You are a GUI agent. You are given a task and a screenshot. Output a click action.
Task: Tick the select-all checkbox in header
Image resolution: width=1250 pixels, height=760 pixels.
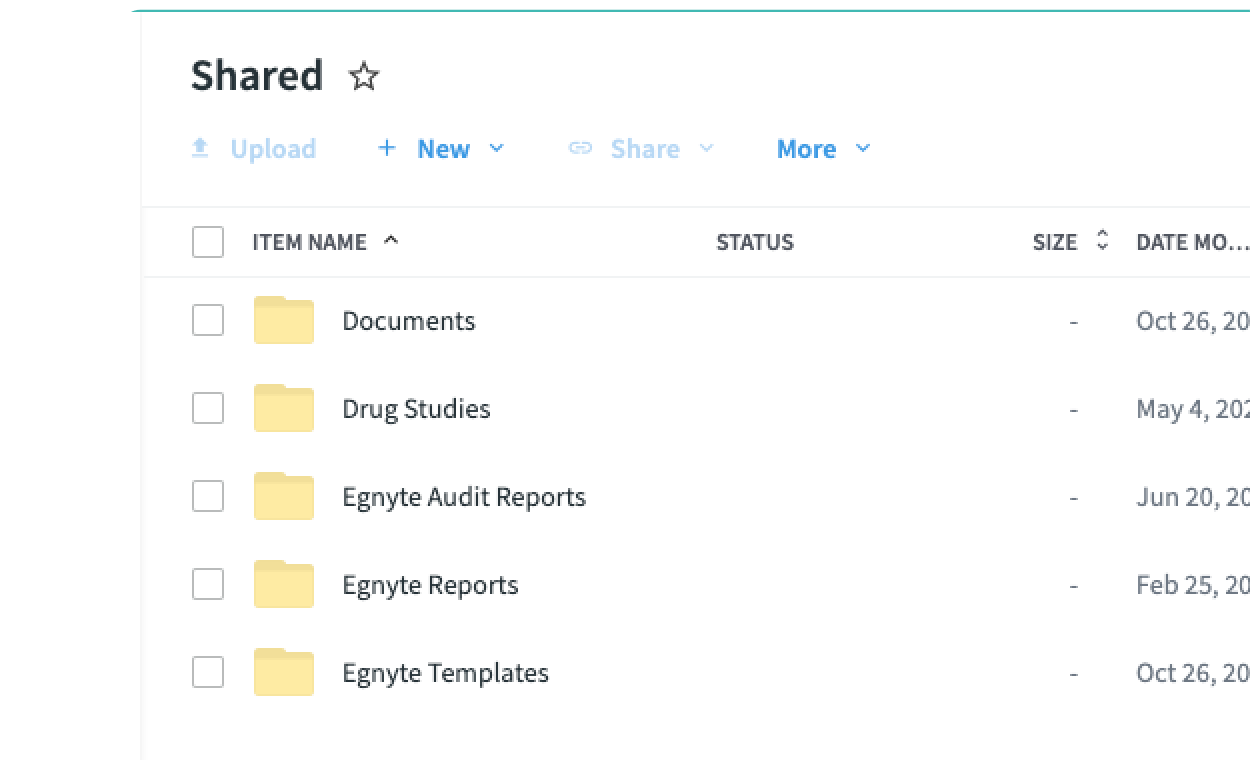208,242
